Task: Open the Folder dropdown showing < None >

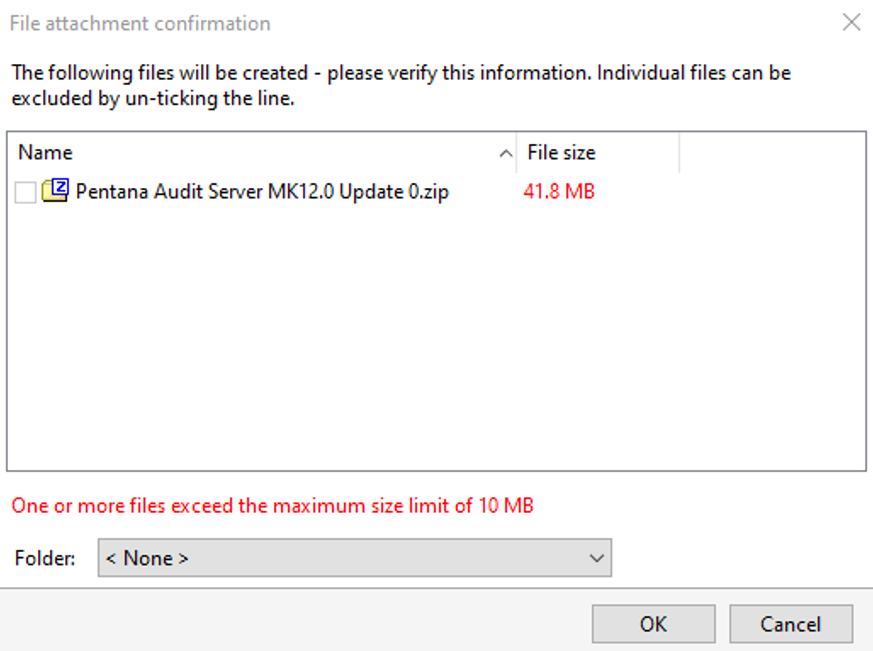Action: (x=355, y=557)
